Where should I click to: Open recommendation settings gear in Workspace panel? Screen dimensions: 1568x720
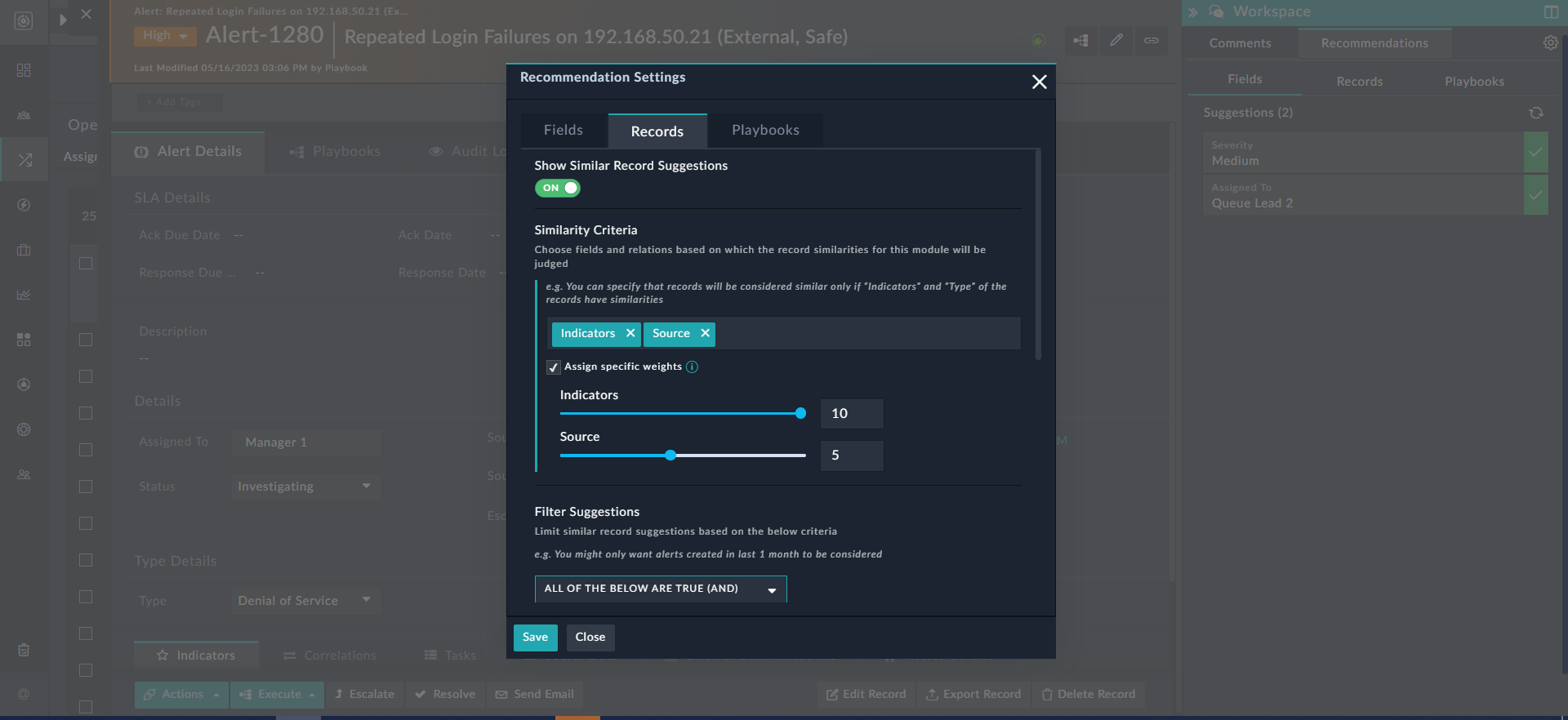(x=1550, y=43)
